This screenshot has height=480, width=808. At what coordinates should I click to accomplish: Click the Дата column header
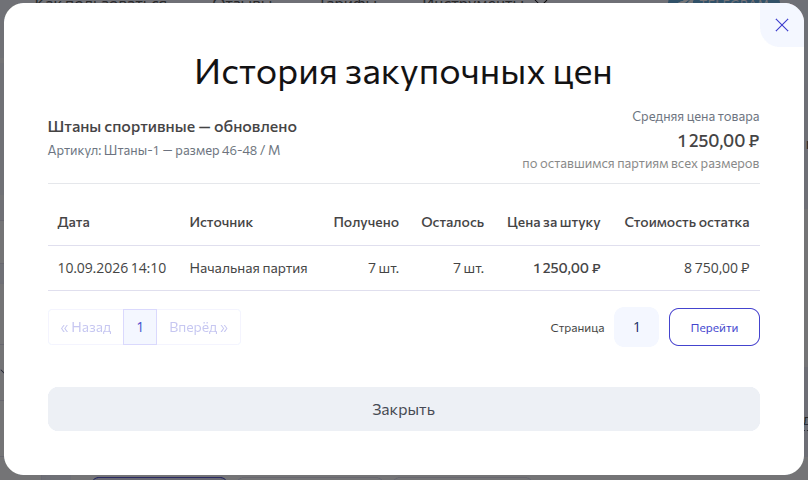[74, 222]
